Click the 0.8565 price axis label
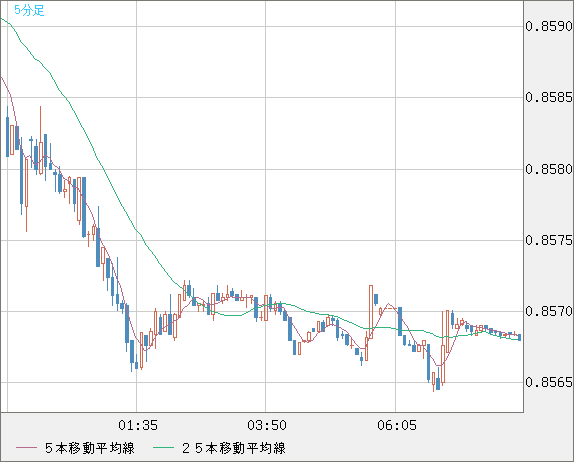Screen dimensions: 574x462 point(548,383)
